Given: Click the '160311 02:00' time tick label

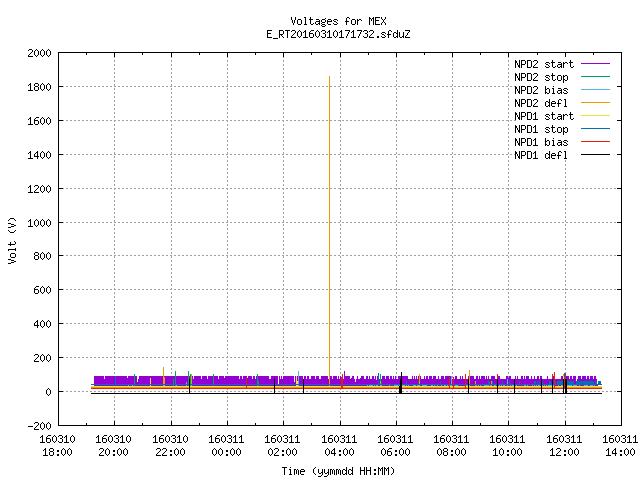Looking at the screenshot, I should [282, 446].
